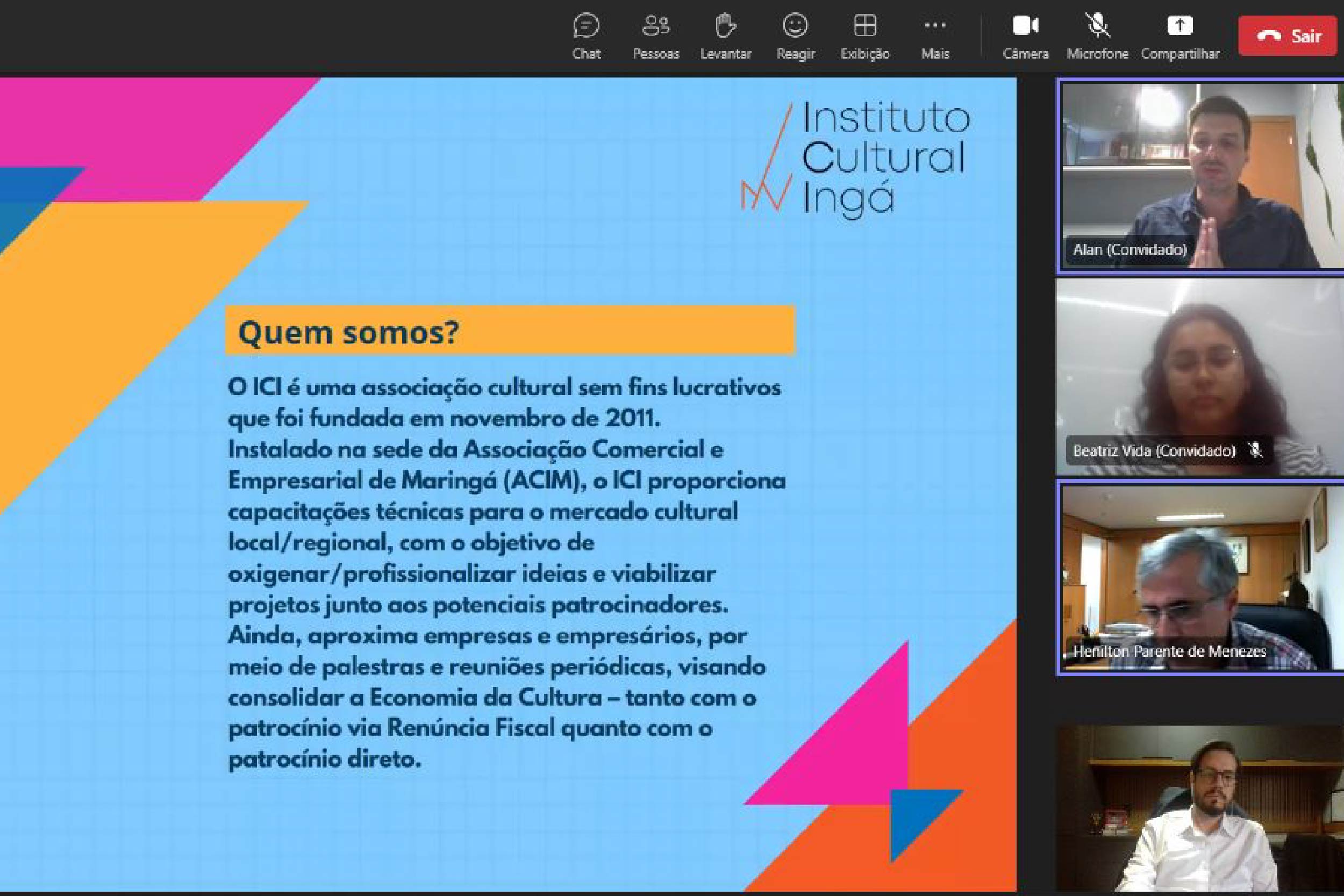Unmute using the Microfone toggle
1344x896 pixels.
click(x=1097, y=26)
